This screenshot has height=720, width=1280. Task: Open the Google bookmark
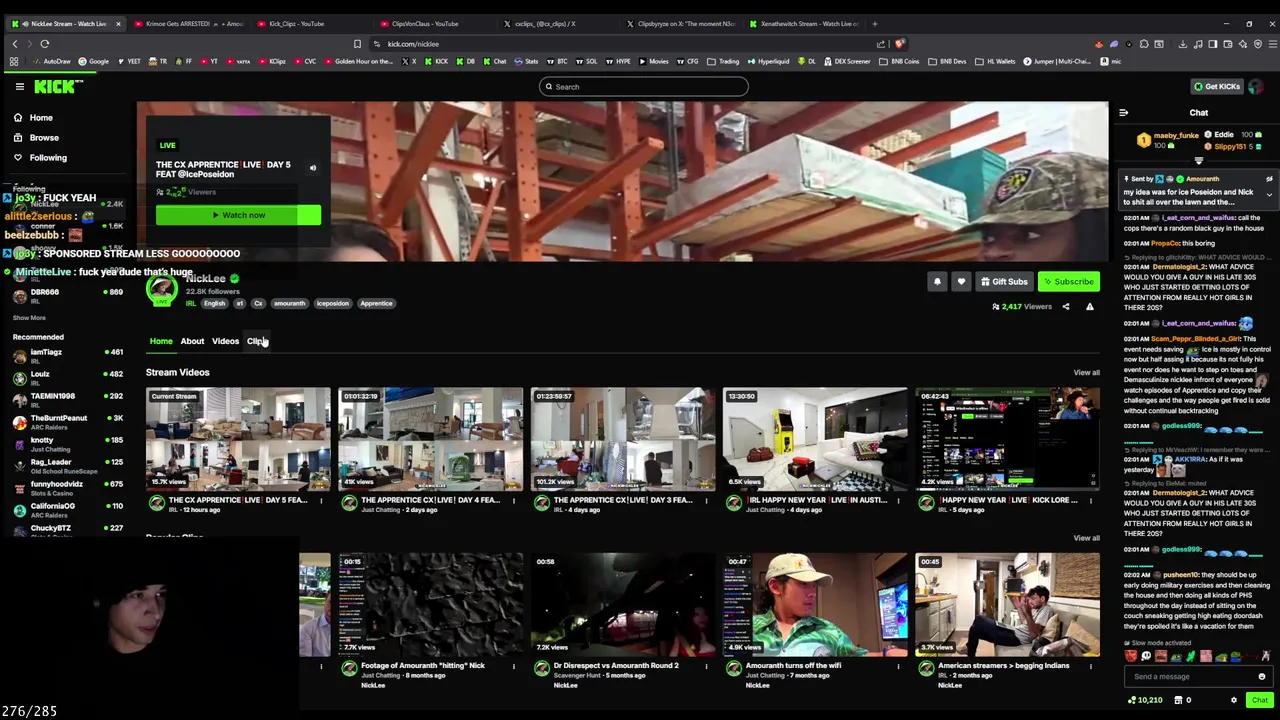(x=93, y=62)
